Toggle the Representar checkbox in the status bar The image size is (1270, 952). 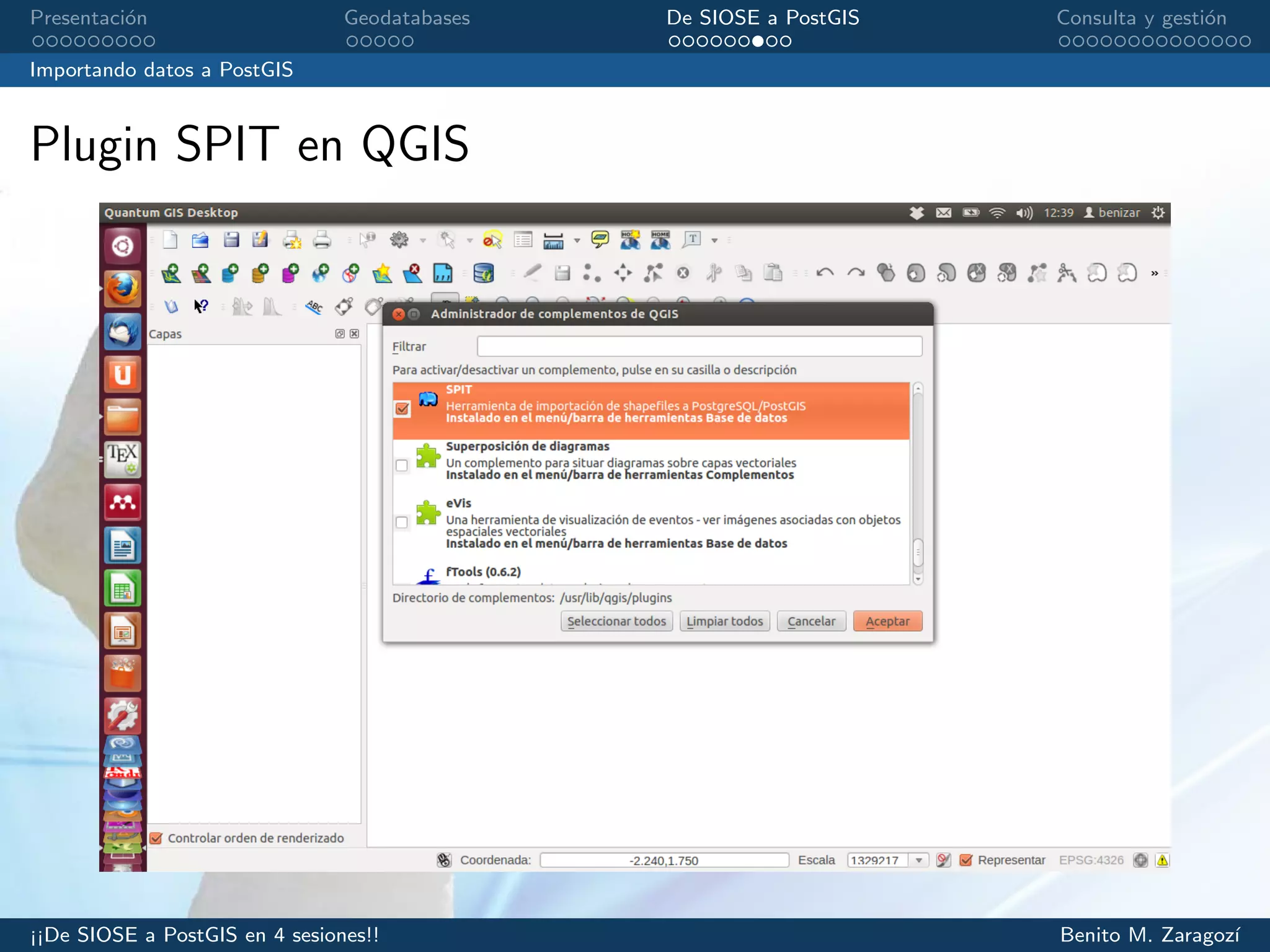[966, 860]
